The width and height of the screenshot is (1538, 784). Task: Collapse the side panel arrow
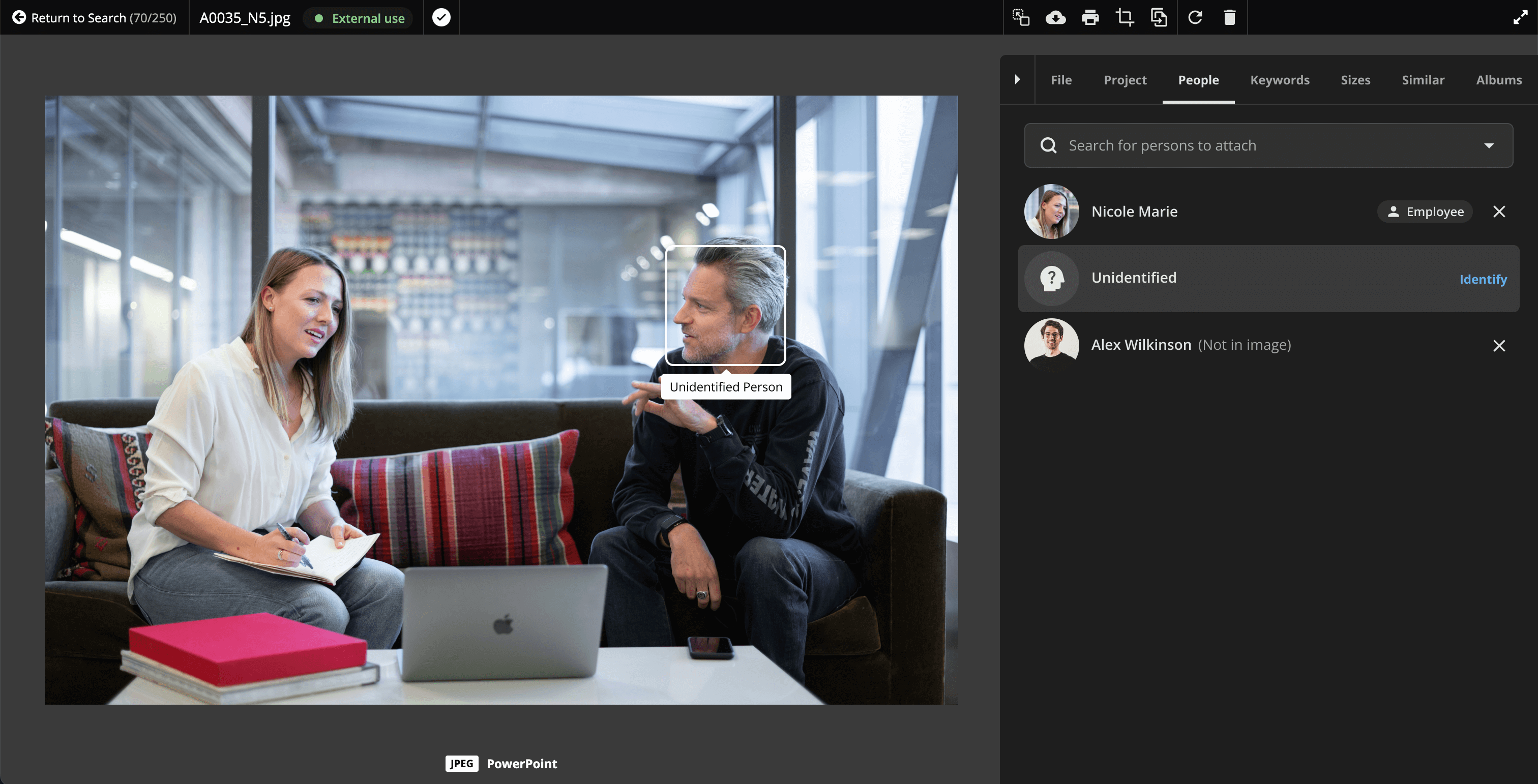coord(1017,79)
